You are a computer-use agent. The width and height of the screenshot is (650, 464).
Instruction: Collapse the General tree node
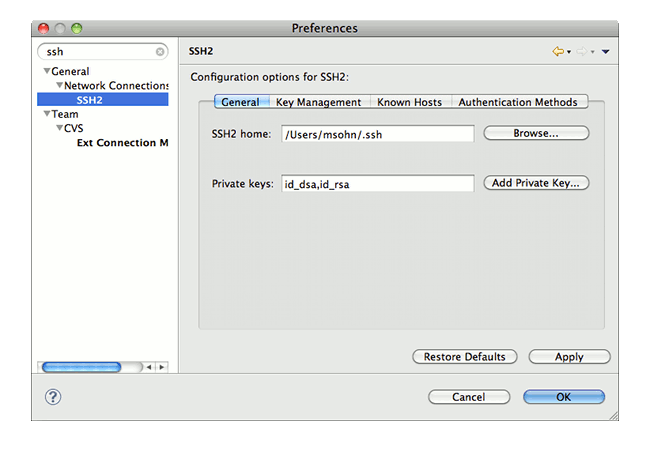coord(46,72)
